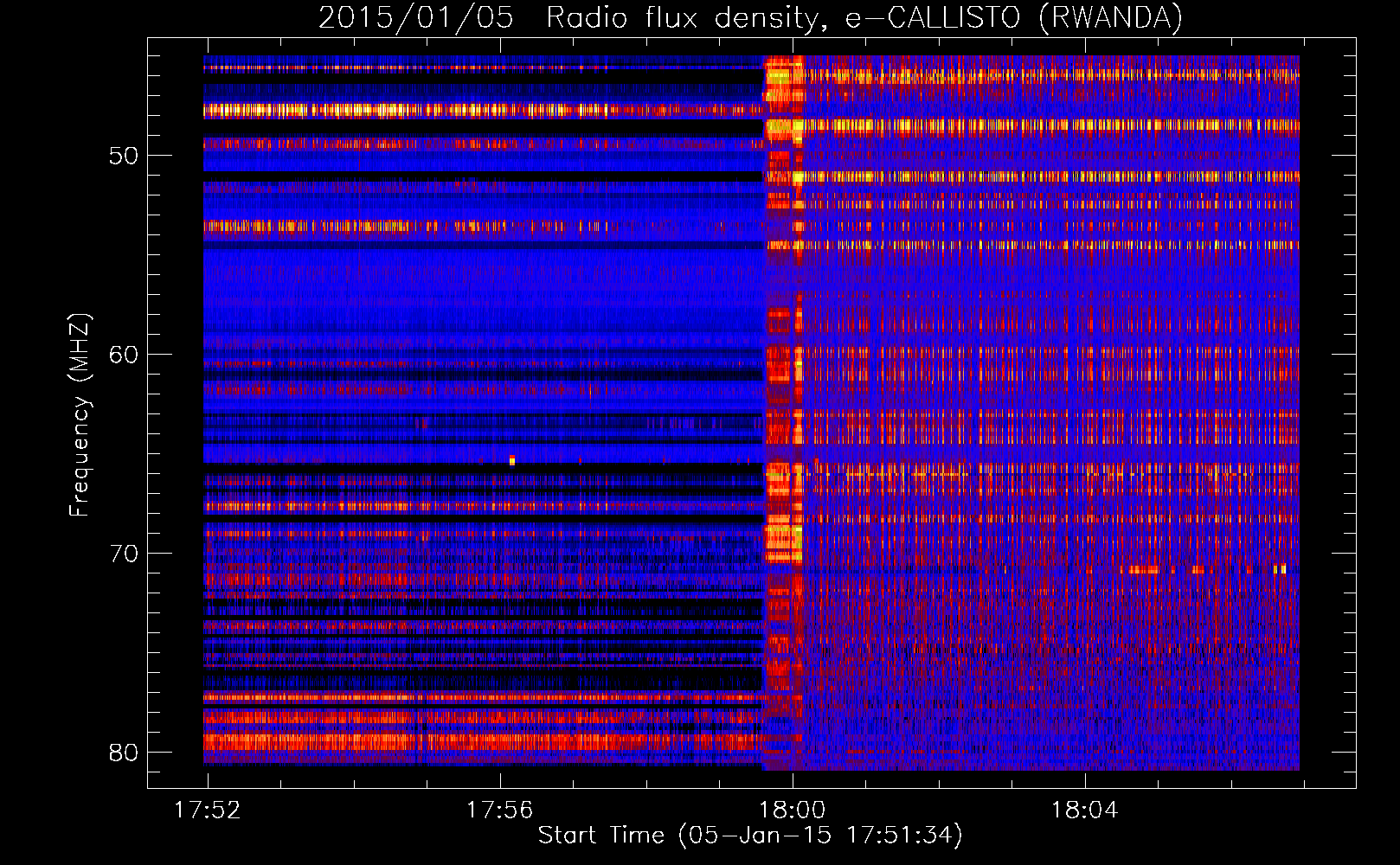The width and height of the screenshot is (1400, 865).
Task: Click the orange band at 80 MHz near 17:52
Action: (x=260, y=741)
